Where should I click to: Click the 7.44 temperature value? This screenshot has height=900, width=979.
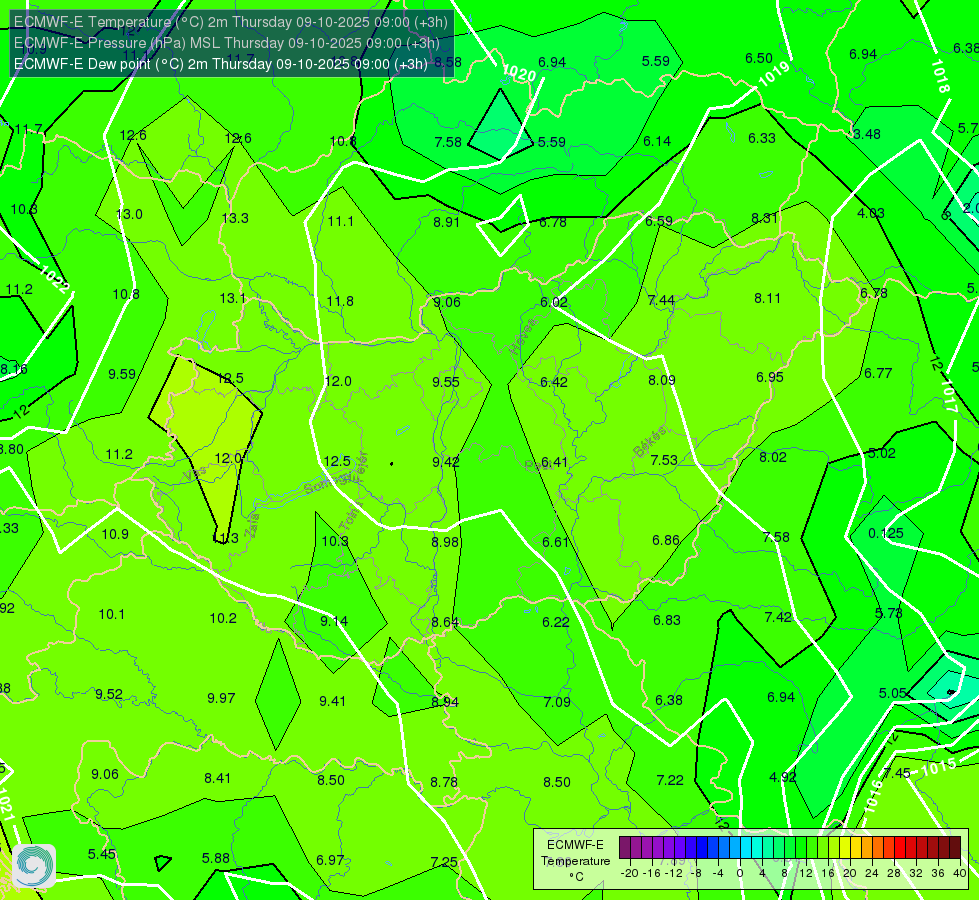click(x=661, y=300)
